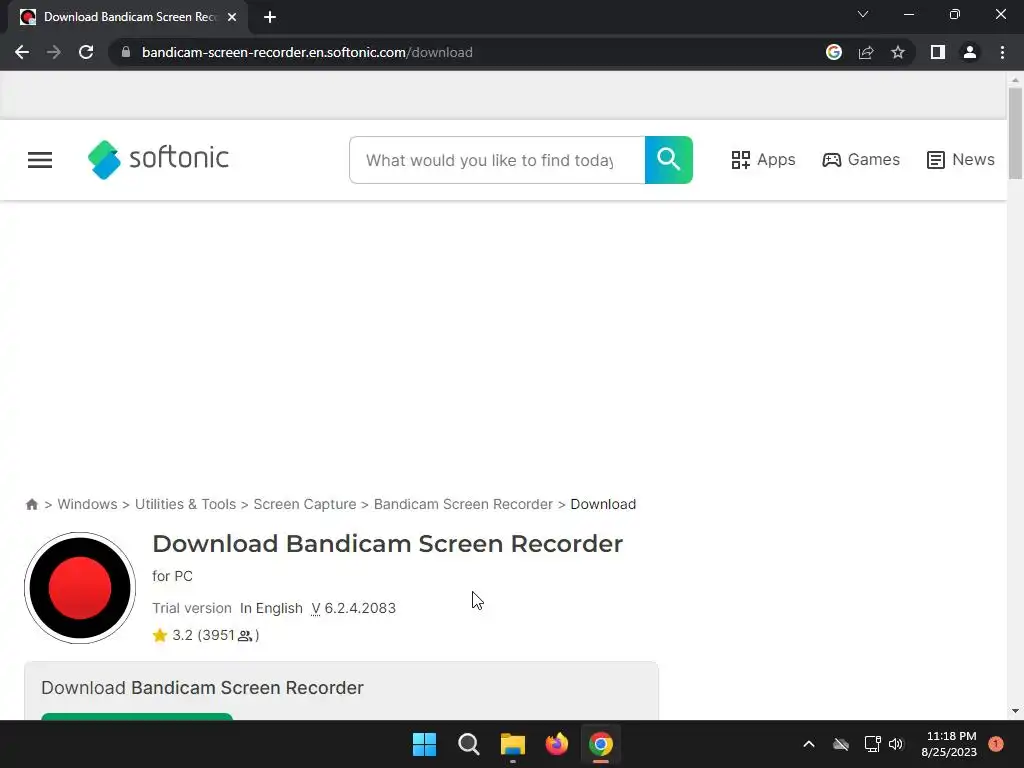View site information lock icon
The width and height of the screenshot is (1024, 768).
[126, 52]
